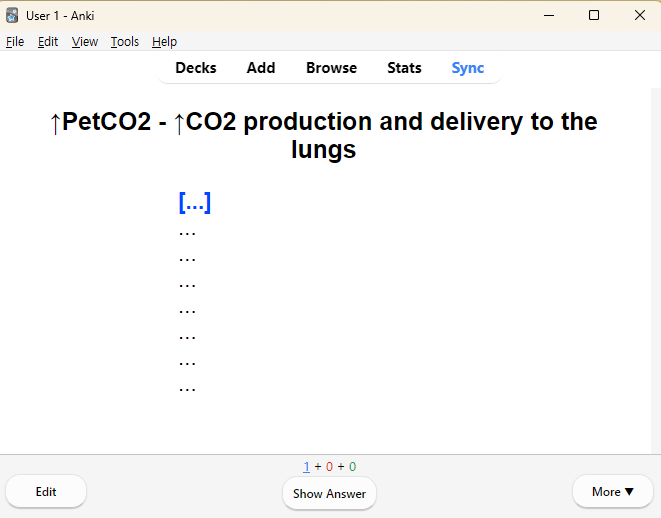Image resolution: width=661 pixels, height=518 pixels.
Task: Click Add to create a new card
Action: [261, 68]
